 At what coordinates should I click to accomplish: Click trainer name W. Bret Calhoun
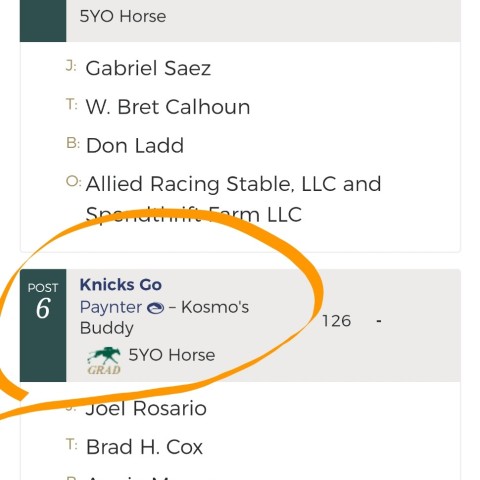[168, 107]
